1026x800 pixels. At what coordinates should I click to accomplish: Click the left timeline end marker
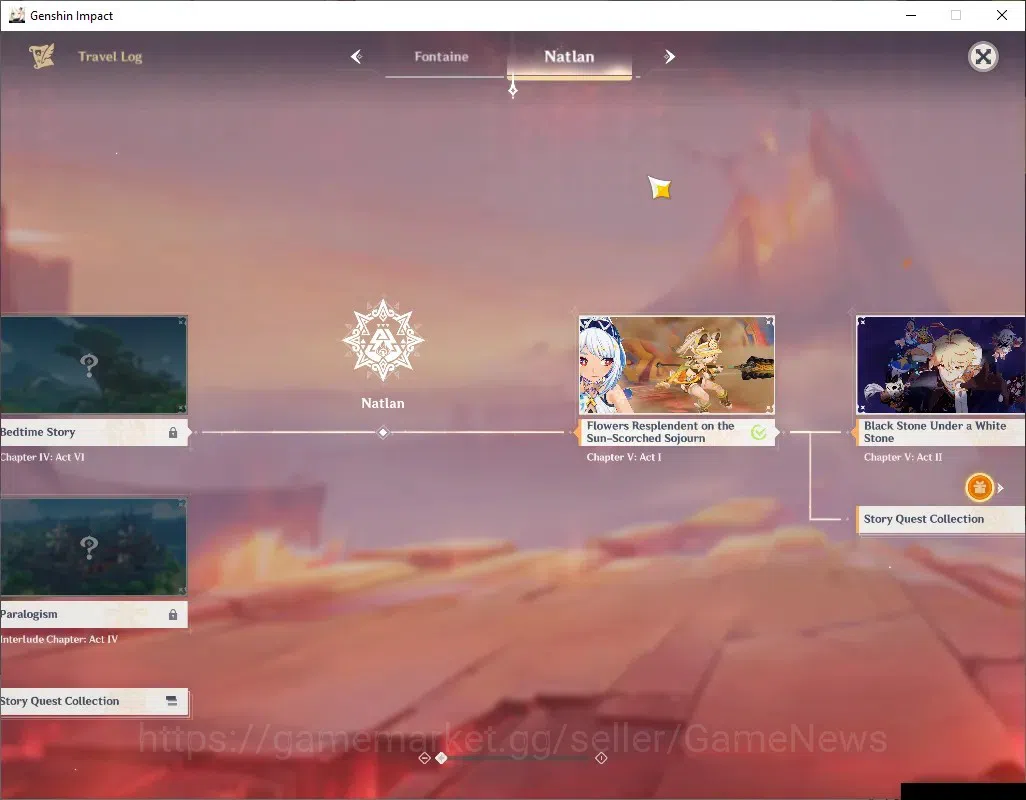[424, 758]
